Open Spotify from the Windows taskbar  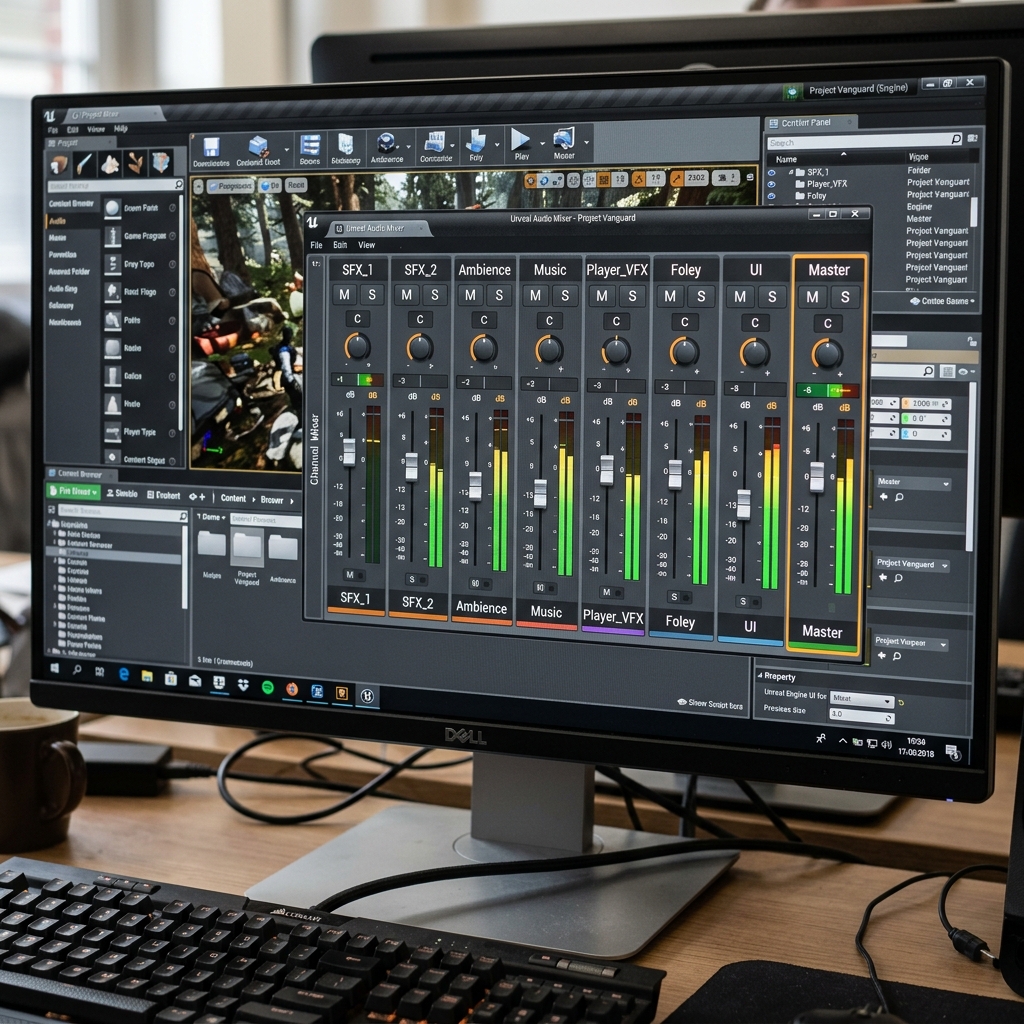(267, 687)
